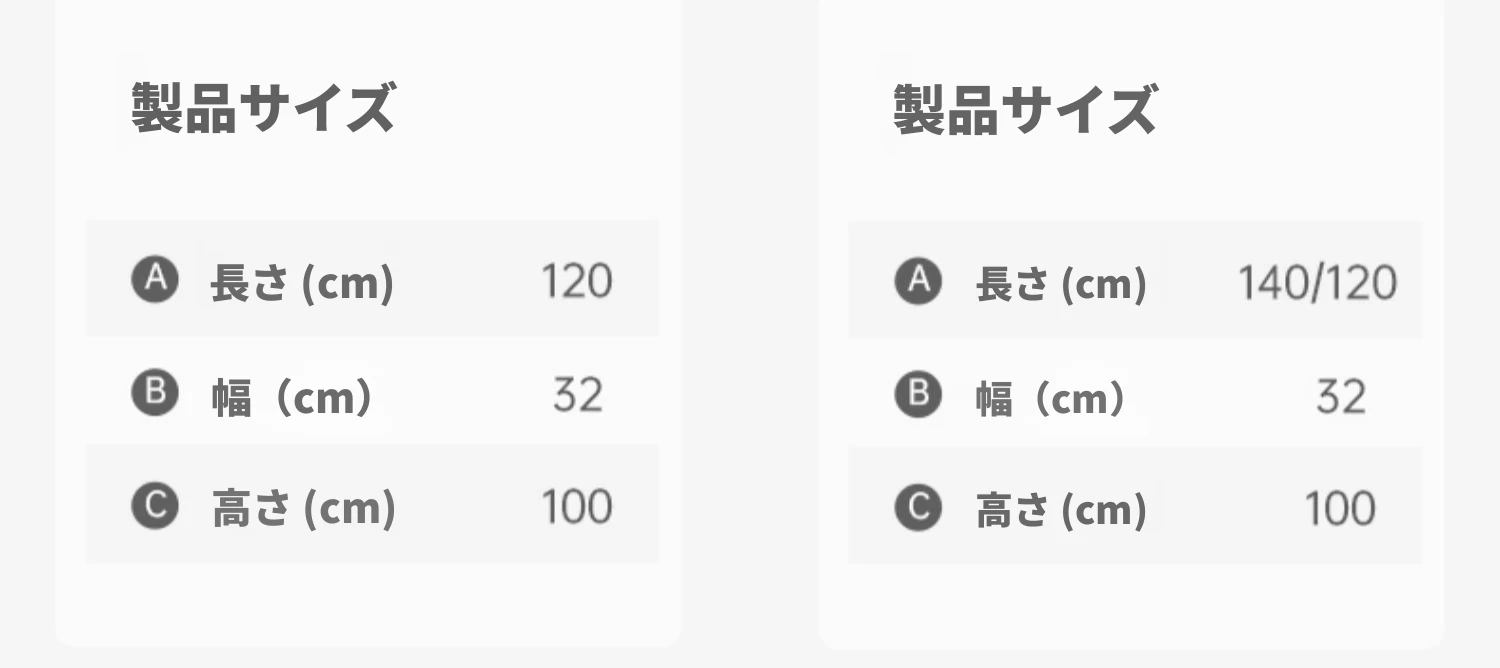Viewport: 1500px width, 668px height.
Task: Click the C circle icon in left table
Action: coord(155,506)
